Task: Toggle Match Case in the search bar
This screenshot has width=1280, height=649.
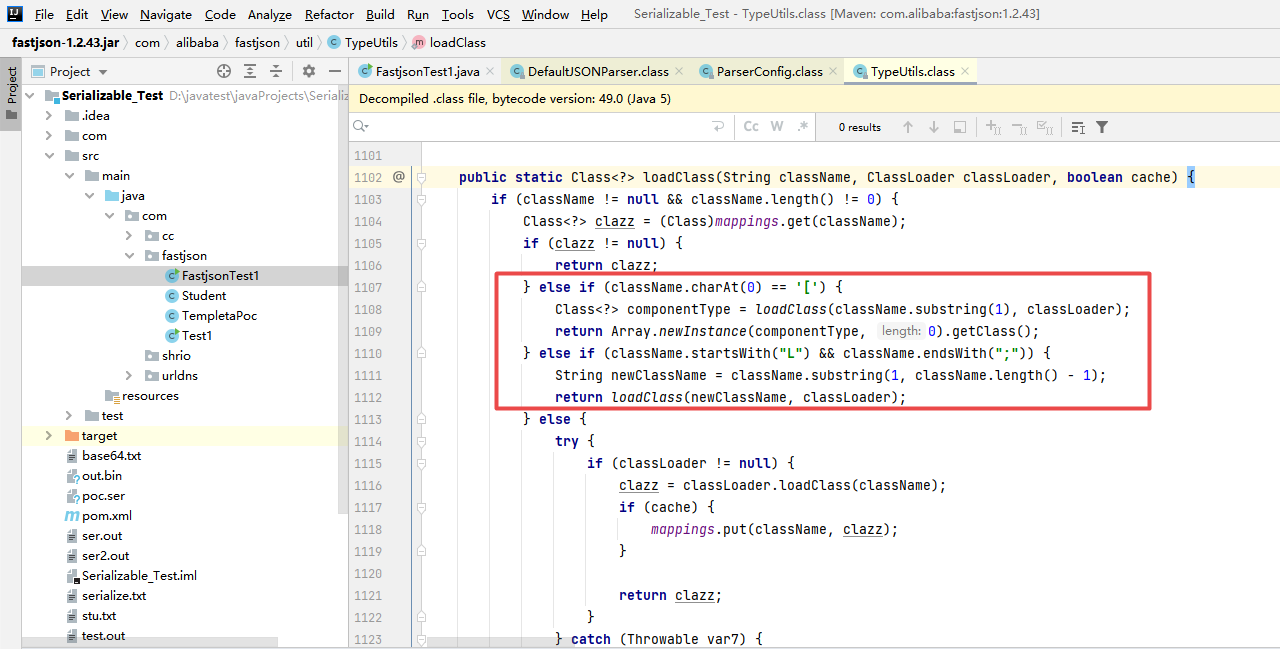Action: 751,126
